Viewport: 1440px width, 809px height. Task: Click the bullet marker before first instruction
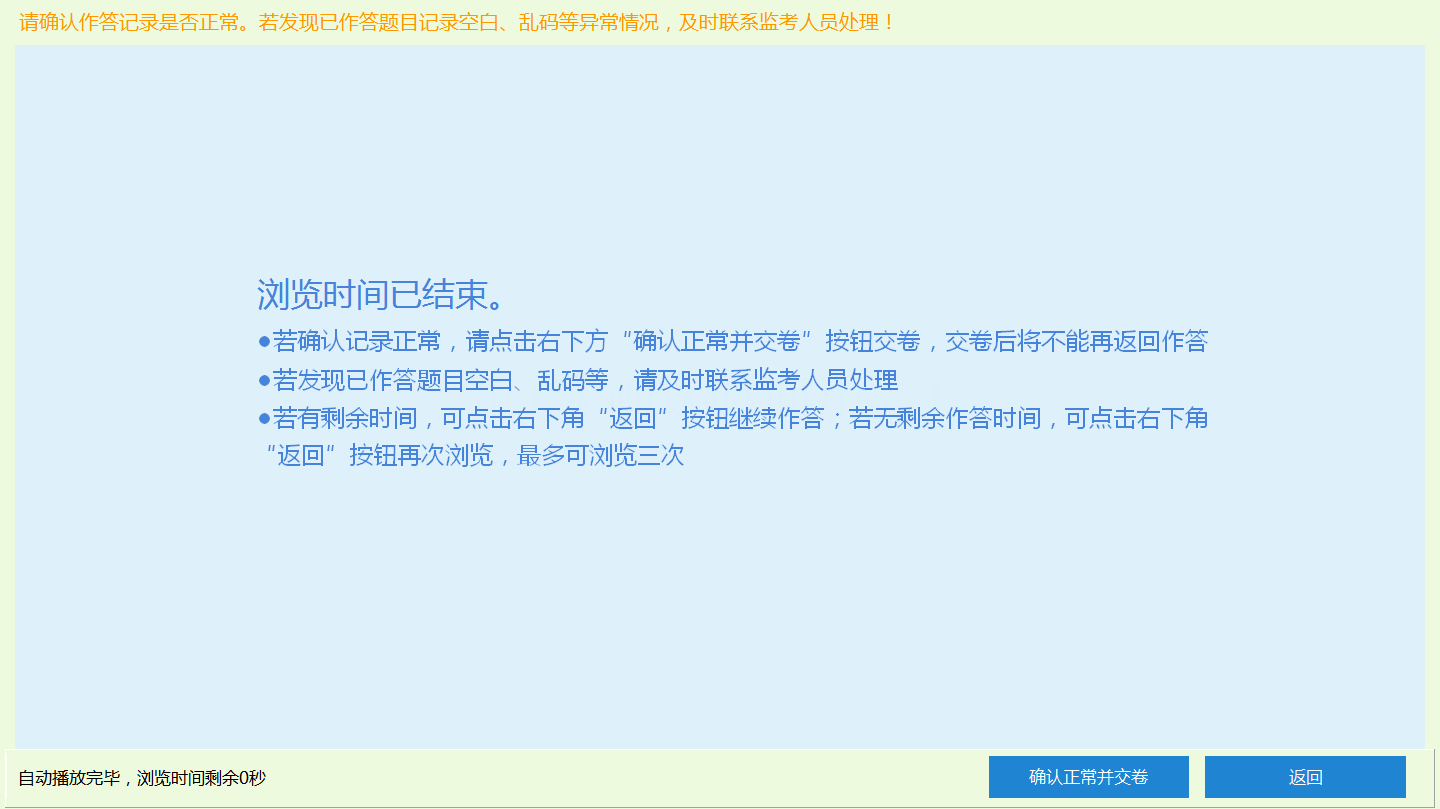(x=263, y=341)
